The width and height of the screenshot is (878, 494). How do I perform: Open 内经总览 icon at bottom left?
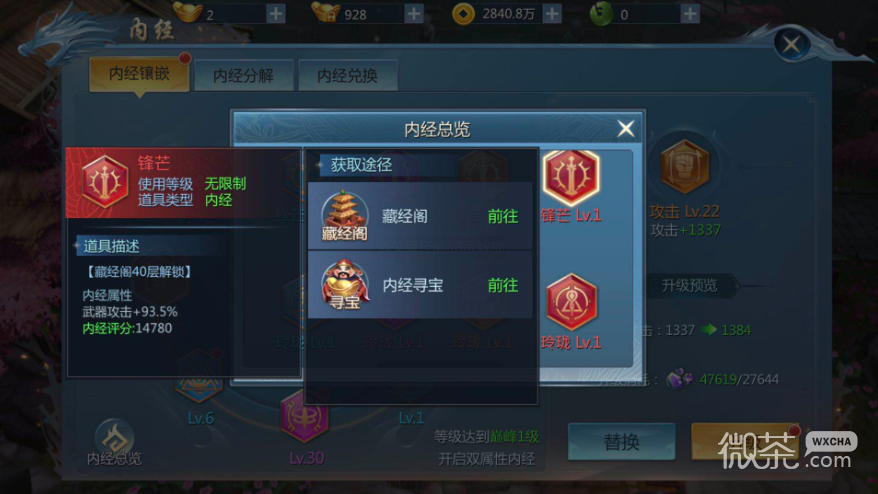pos(114,442)
